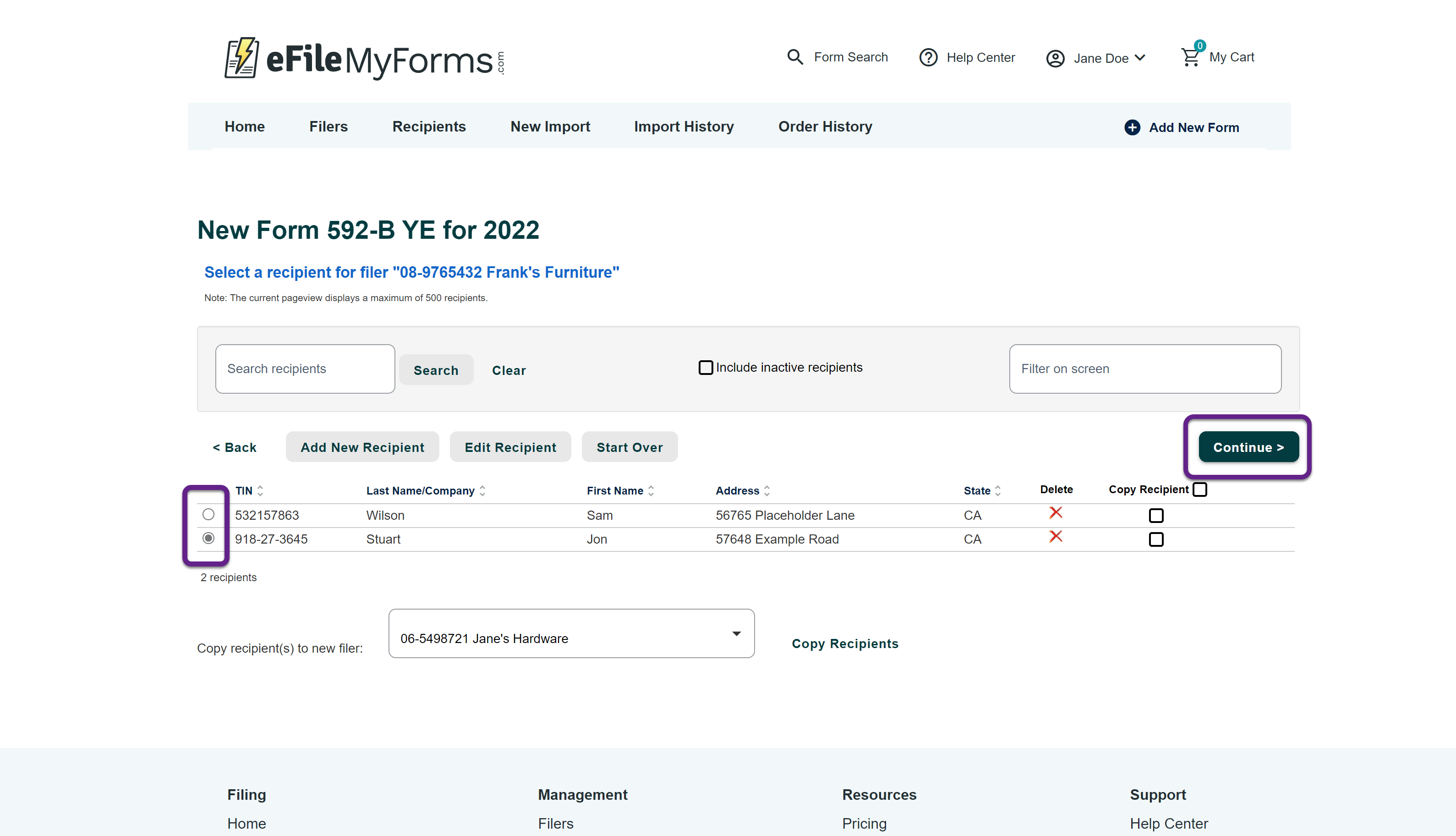Delete recipient Wilson with red X
Screen dimensions: 1456x836
click(1056, 513)
